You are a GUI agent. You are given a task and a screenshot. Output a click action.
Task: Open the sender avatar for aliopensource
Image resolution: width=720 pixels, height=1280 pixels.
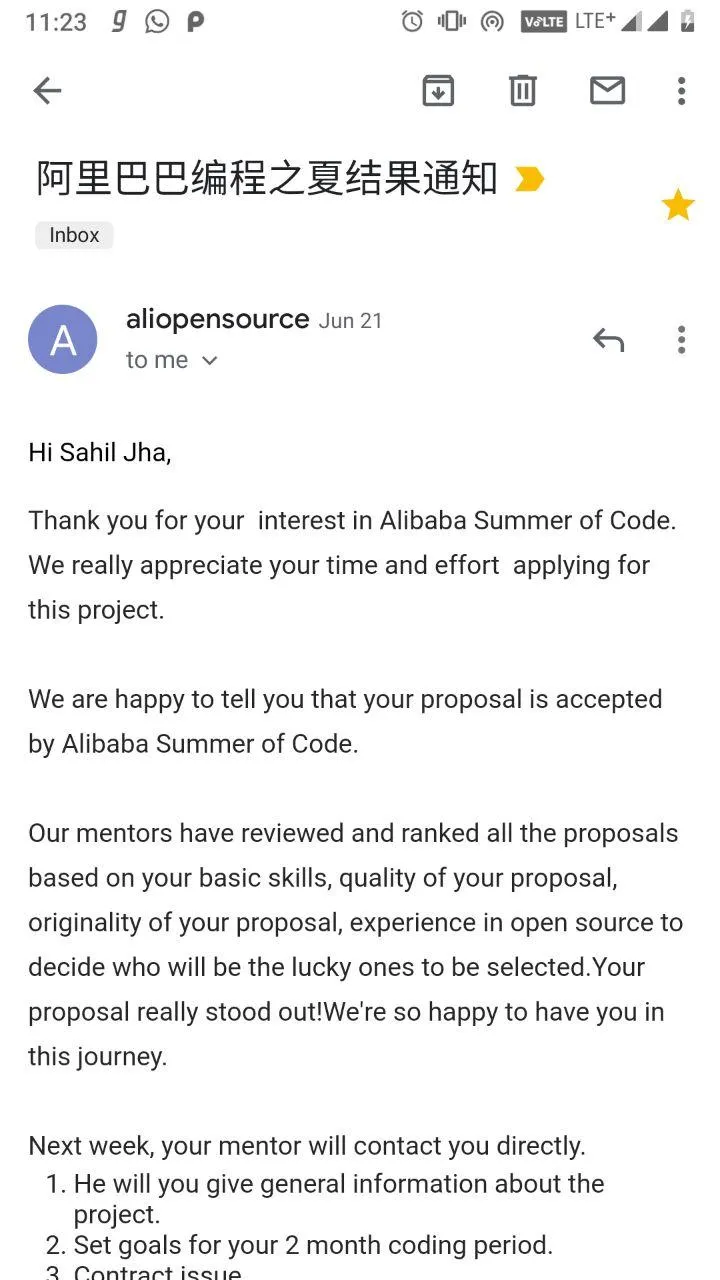coord(63,340)
